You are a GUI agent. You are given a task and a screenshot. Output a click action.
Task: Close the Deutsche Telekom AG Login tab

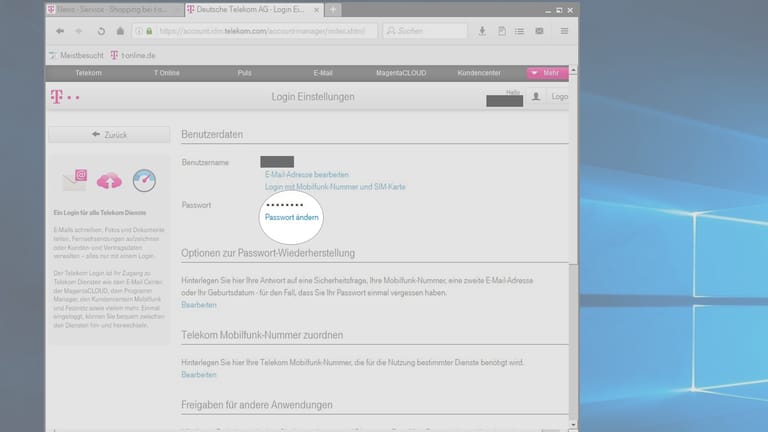click(x=316, y=10)
